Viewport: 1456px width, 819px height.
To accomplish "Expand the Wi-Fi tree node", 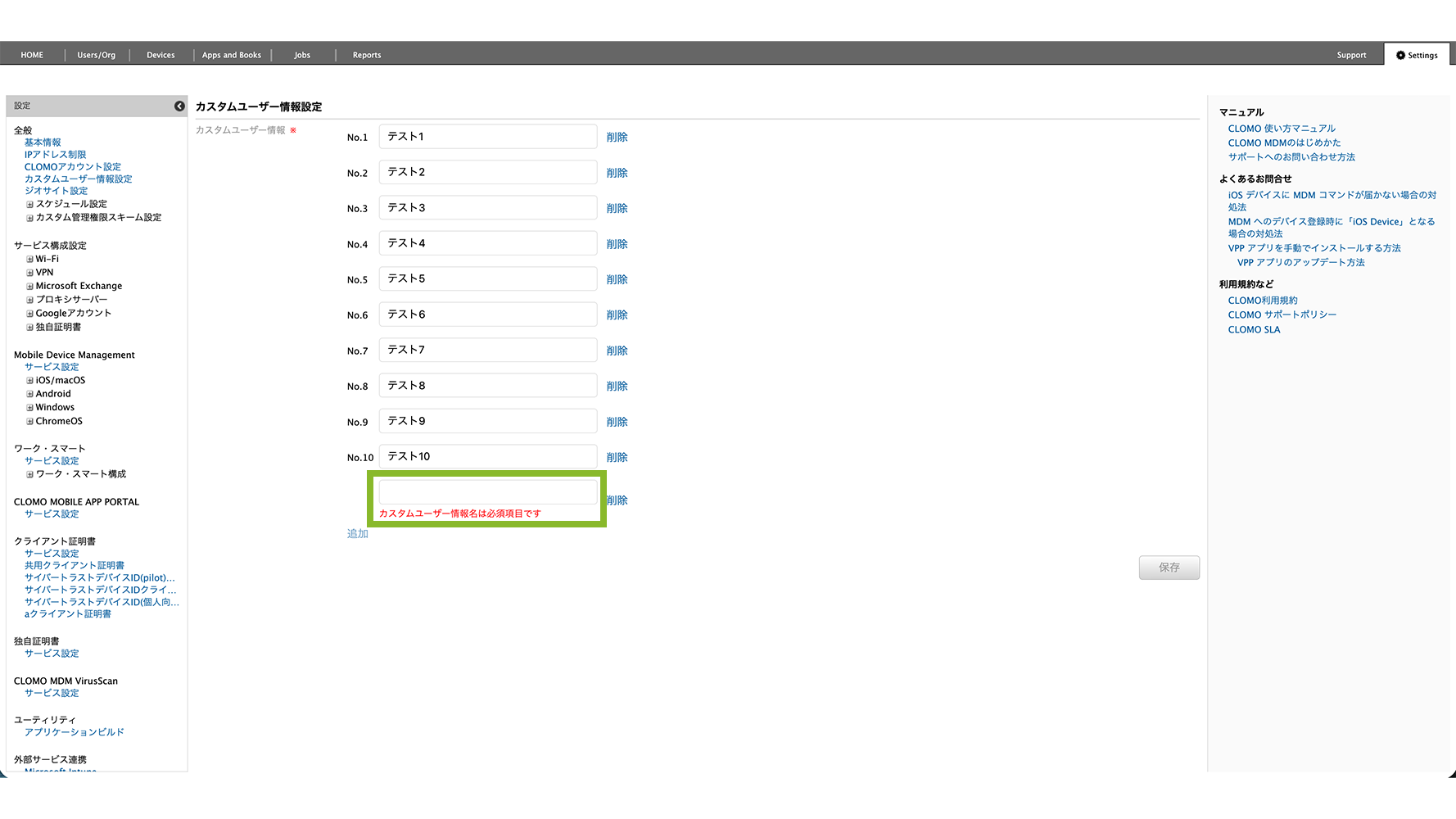I will coord(30,260).
